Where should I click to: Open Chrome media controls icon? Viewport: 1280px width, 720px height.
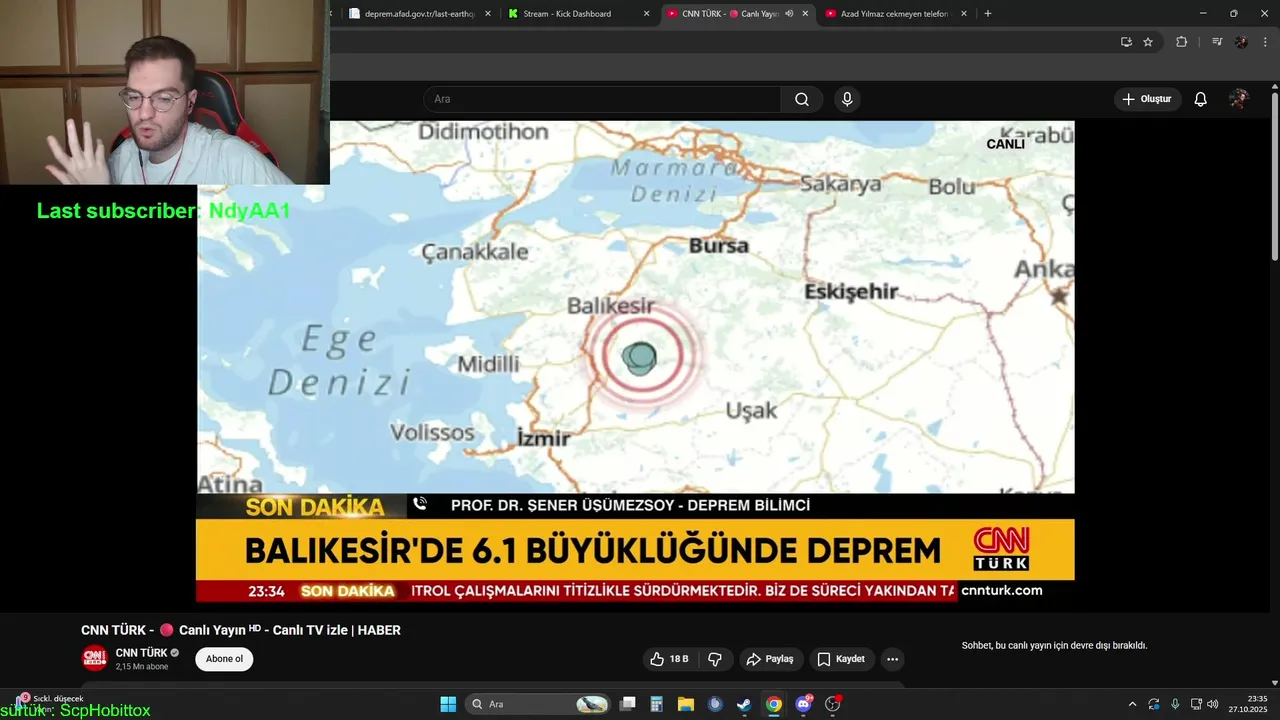coord(1217,42)
